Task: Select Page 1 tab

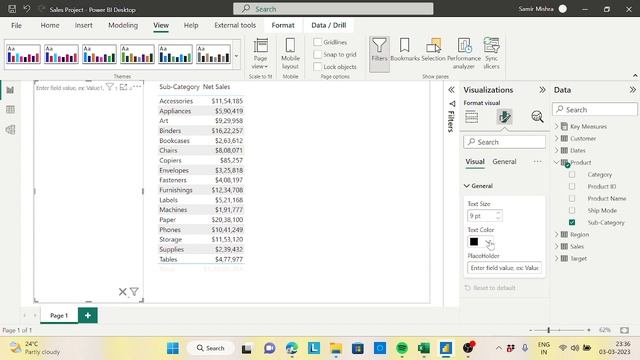Action: click(x=59, y=316)
